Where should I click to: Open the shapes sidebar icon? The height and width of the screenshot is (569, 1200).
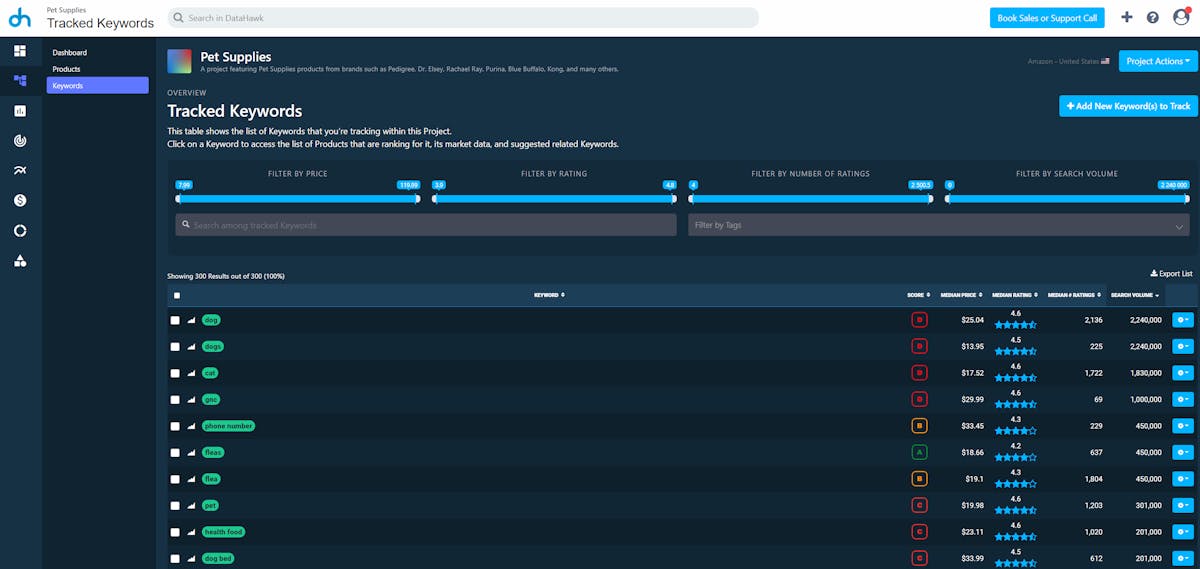(20, 261)
